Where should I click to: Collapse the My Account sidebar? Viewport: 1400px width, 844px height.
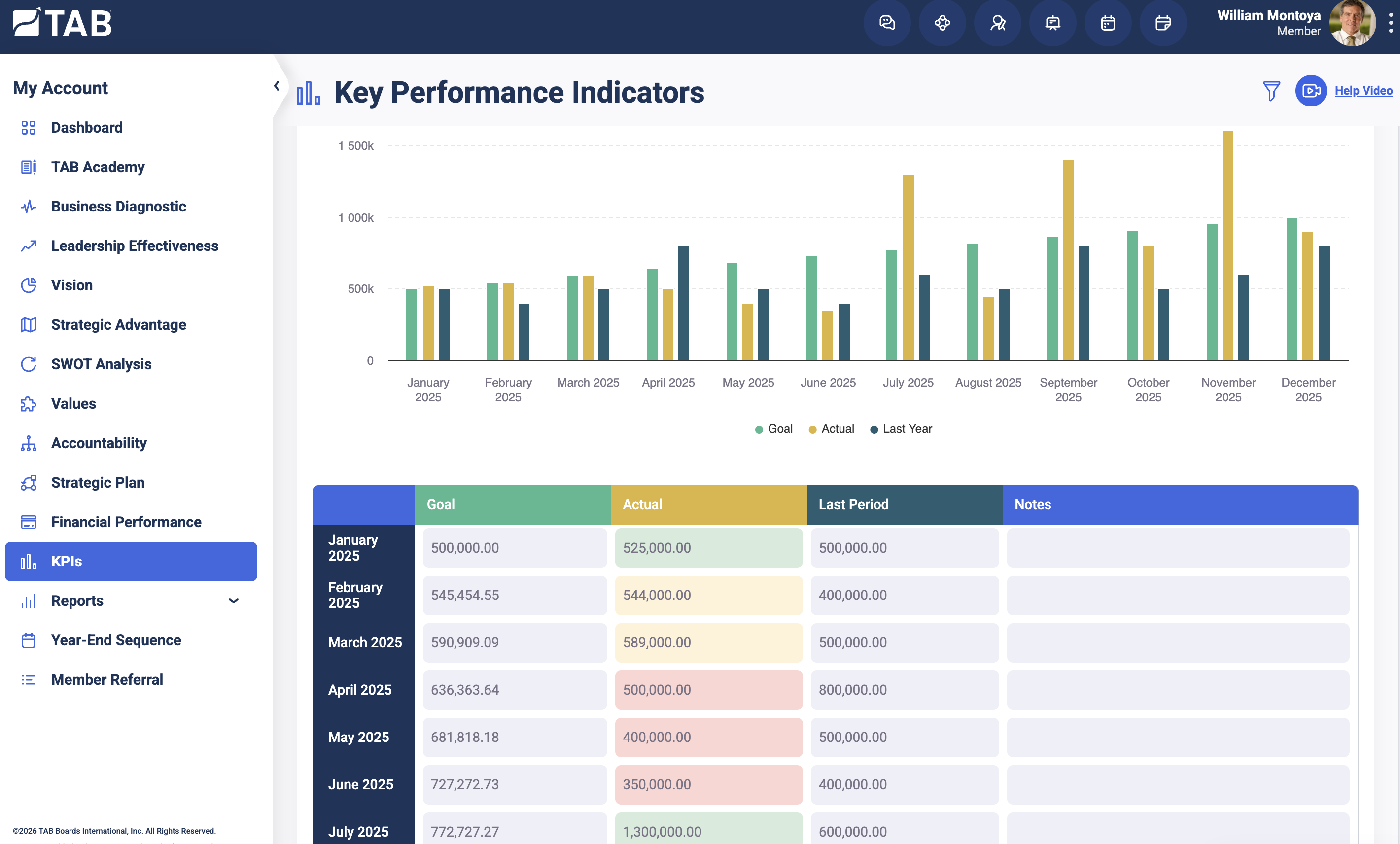(277, 86)
